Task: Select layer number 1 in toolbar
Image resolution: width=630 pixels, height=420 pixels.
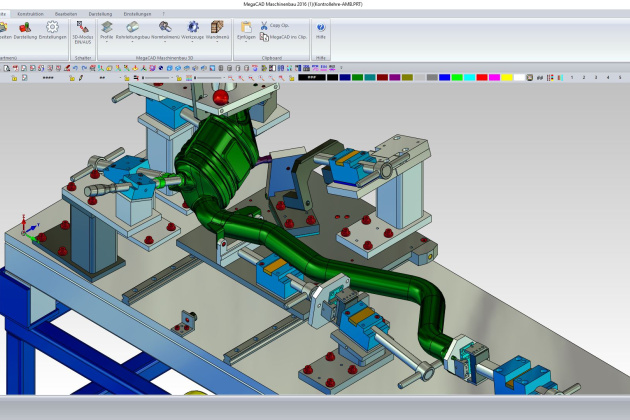Action: (x=571, y=77)
